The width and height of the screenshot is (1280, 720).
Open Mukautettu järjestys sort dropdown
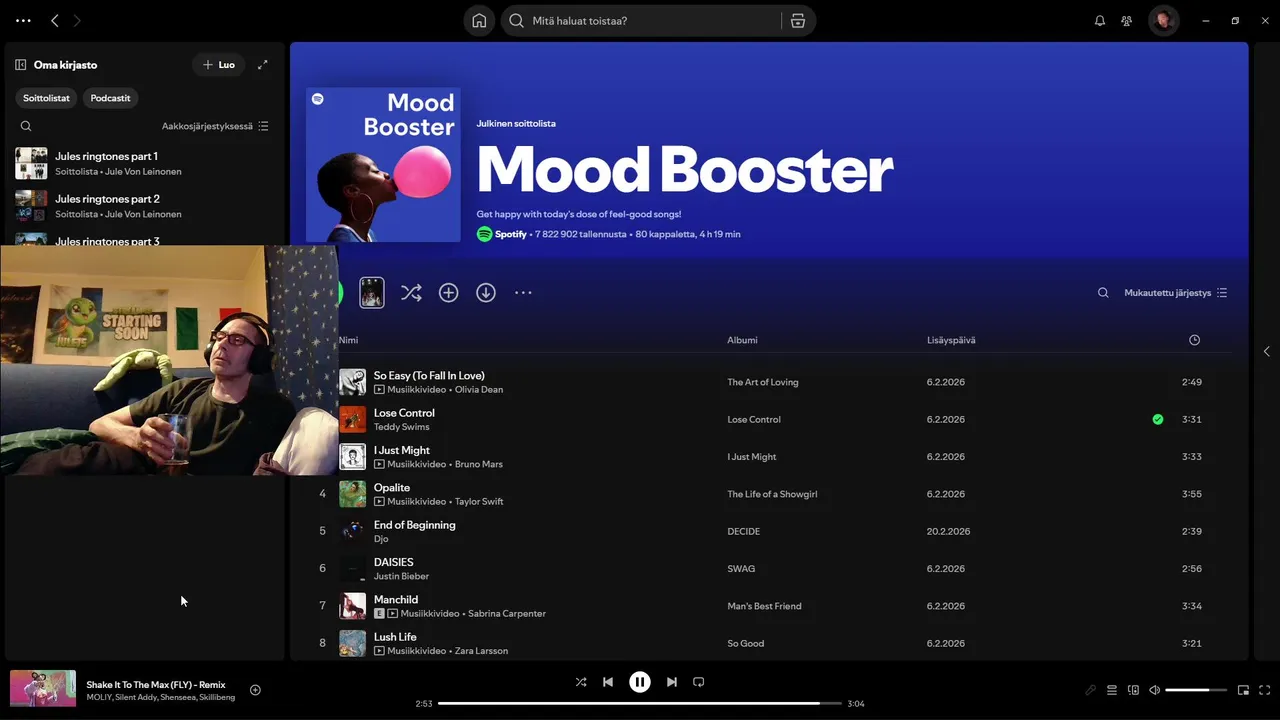point(1176,293)
